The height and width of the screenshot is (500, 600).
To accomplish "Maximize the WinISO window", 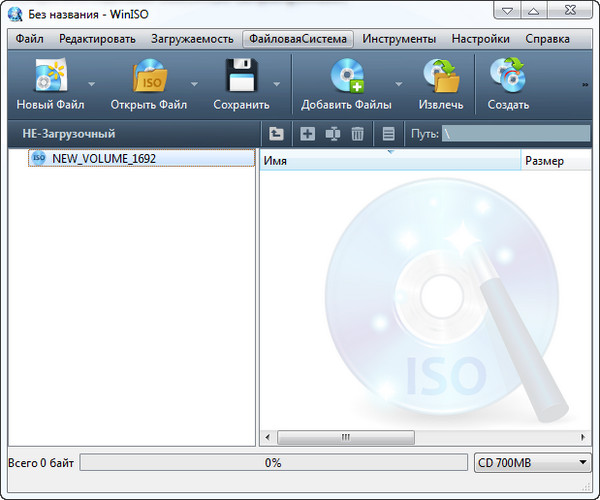I will coord(534,11).
